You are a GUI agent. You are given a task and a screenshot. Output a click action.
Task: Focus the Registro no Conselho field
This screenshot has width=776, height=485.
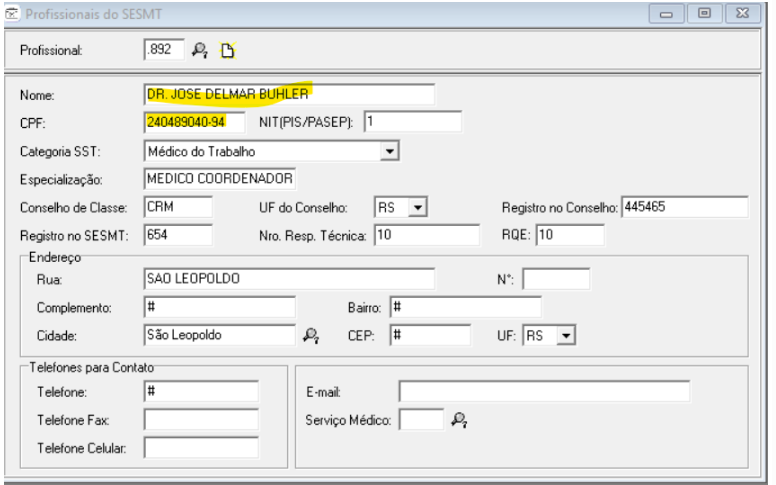point(684,207)
